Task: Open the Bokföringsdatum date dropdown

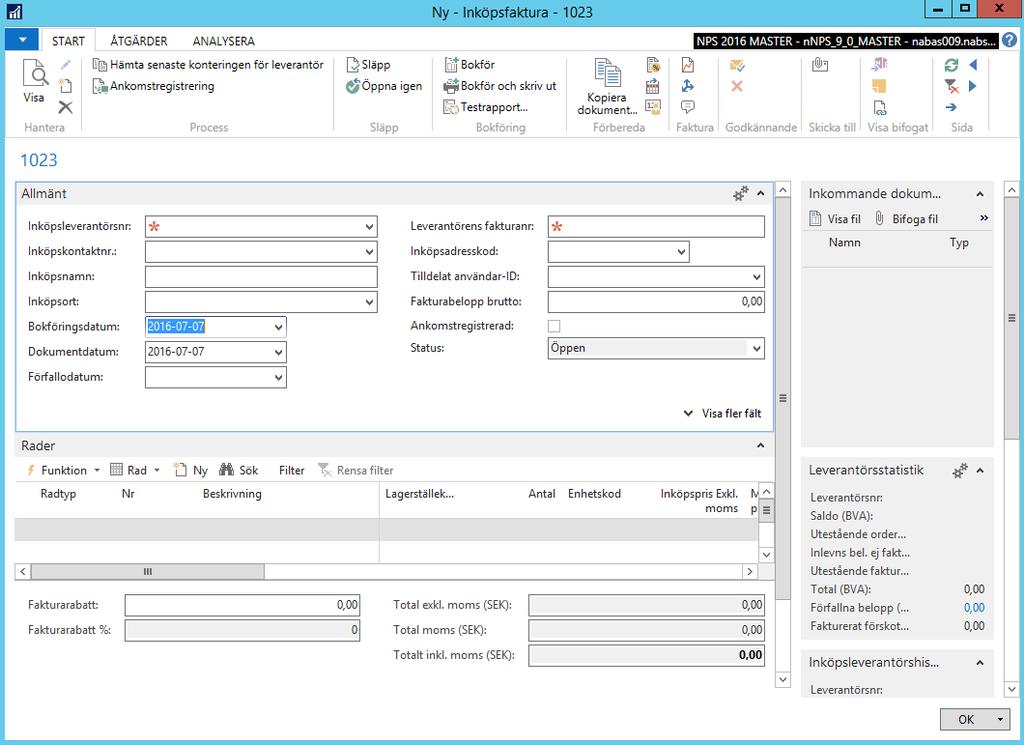Action: (x=279, y=327)
